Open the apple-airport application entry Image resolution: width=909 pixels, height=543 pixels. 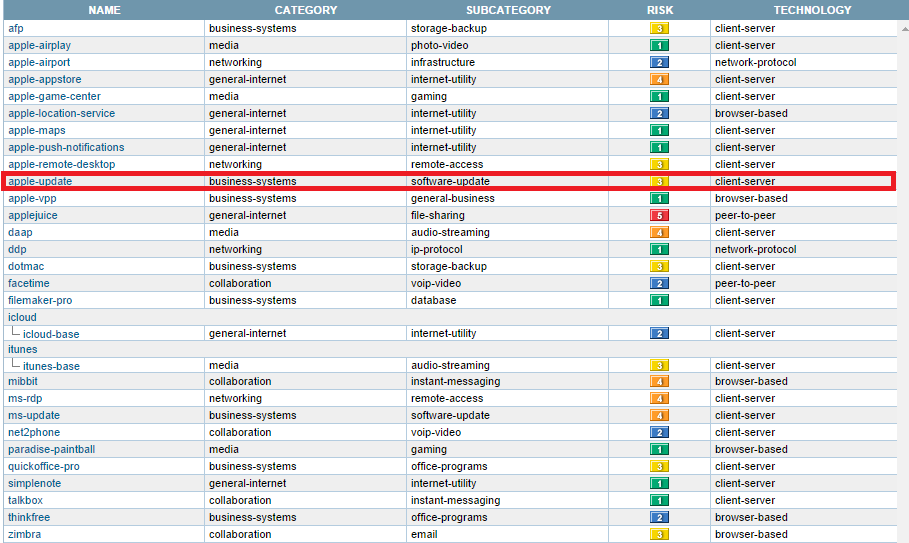coord(39,62)
